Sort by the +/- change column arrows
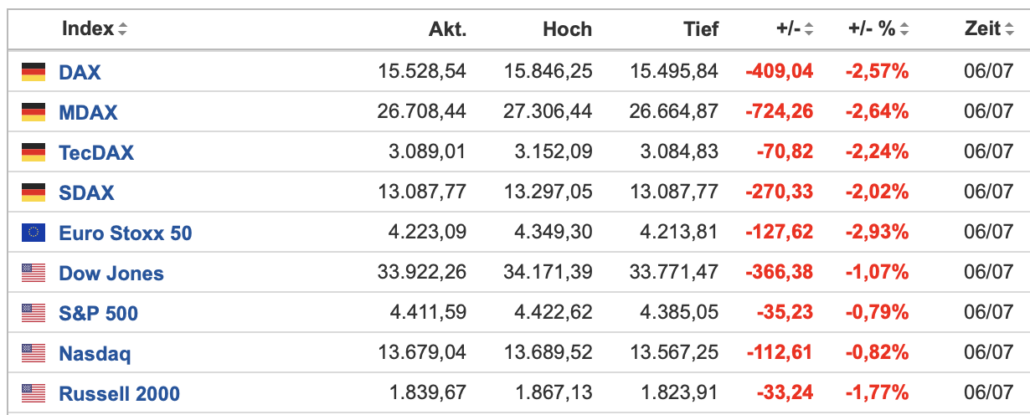This screenshot has width=1030, height=415. [809, 30]
